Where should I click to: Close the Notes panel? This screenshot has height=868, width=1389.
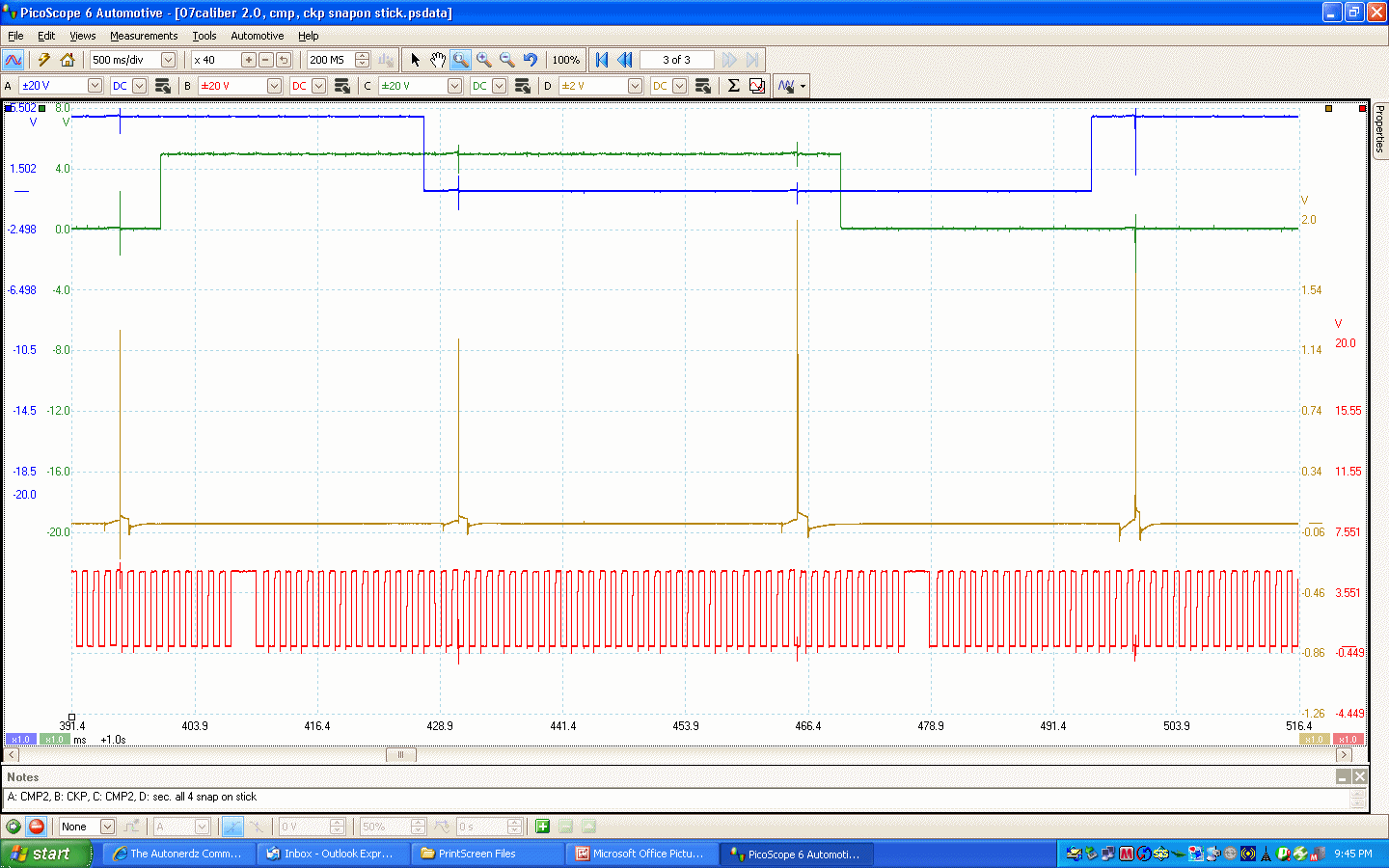pos(1359,776)
